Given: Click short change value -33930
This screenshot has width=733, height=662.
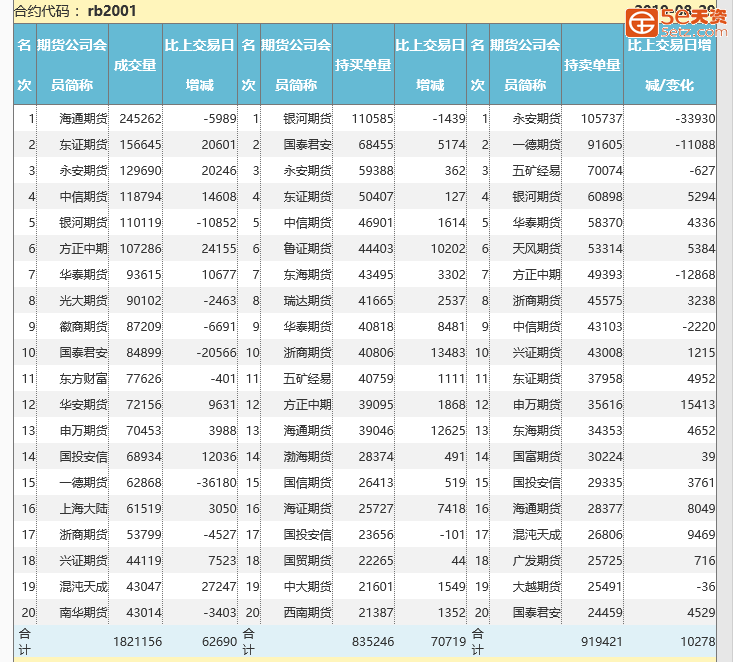Looking at the screenshot, I should click(695, 119).
